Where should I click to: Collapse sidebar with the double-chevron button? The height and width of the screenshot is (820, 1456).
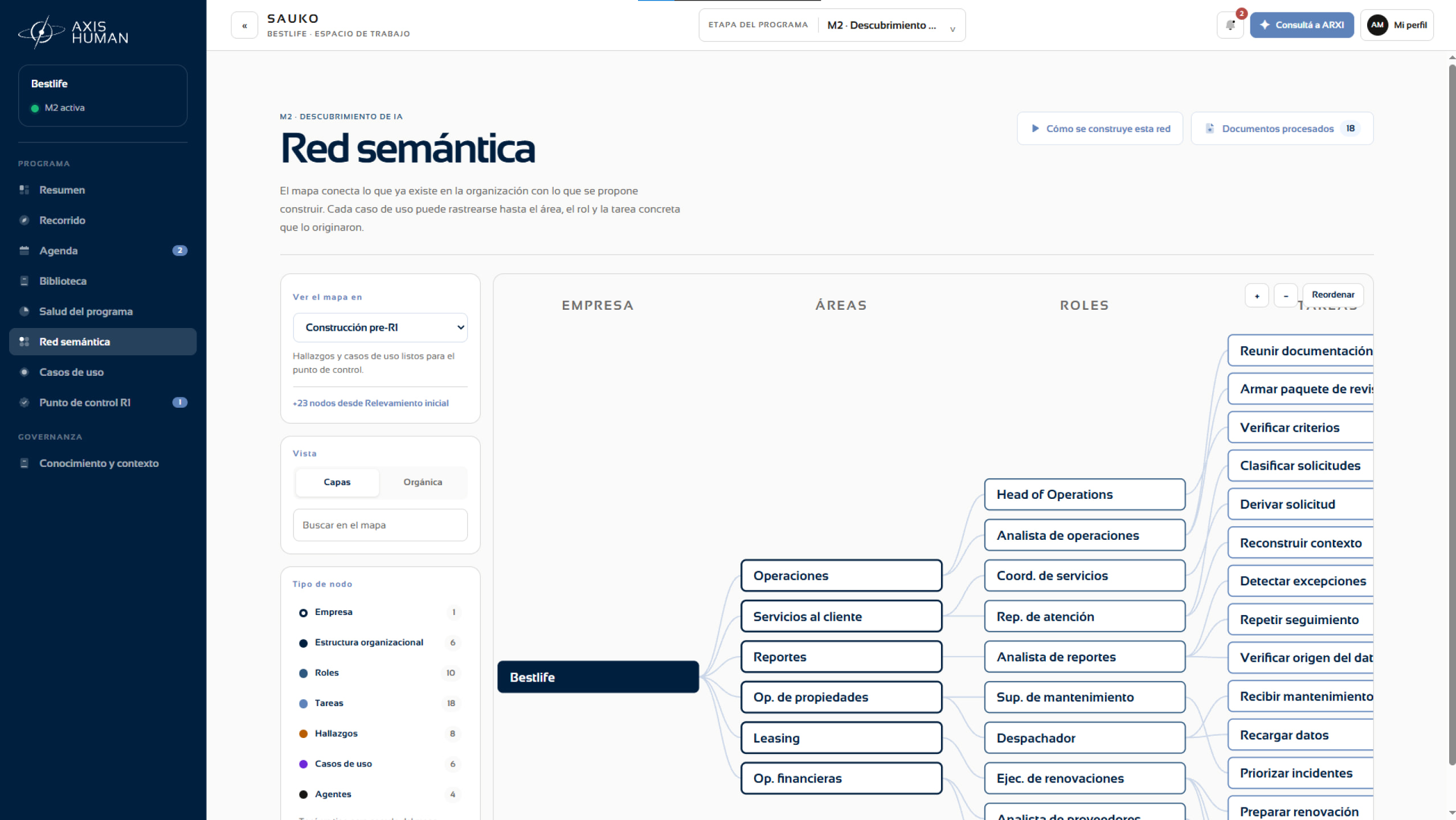[244, 26]
